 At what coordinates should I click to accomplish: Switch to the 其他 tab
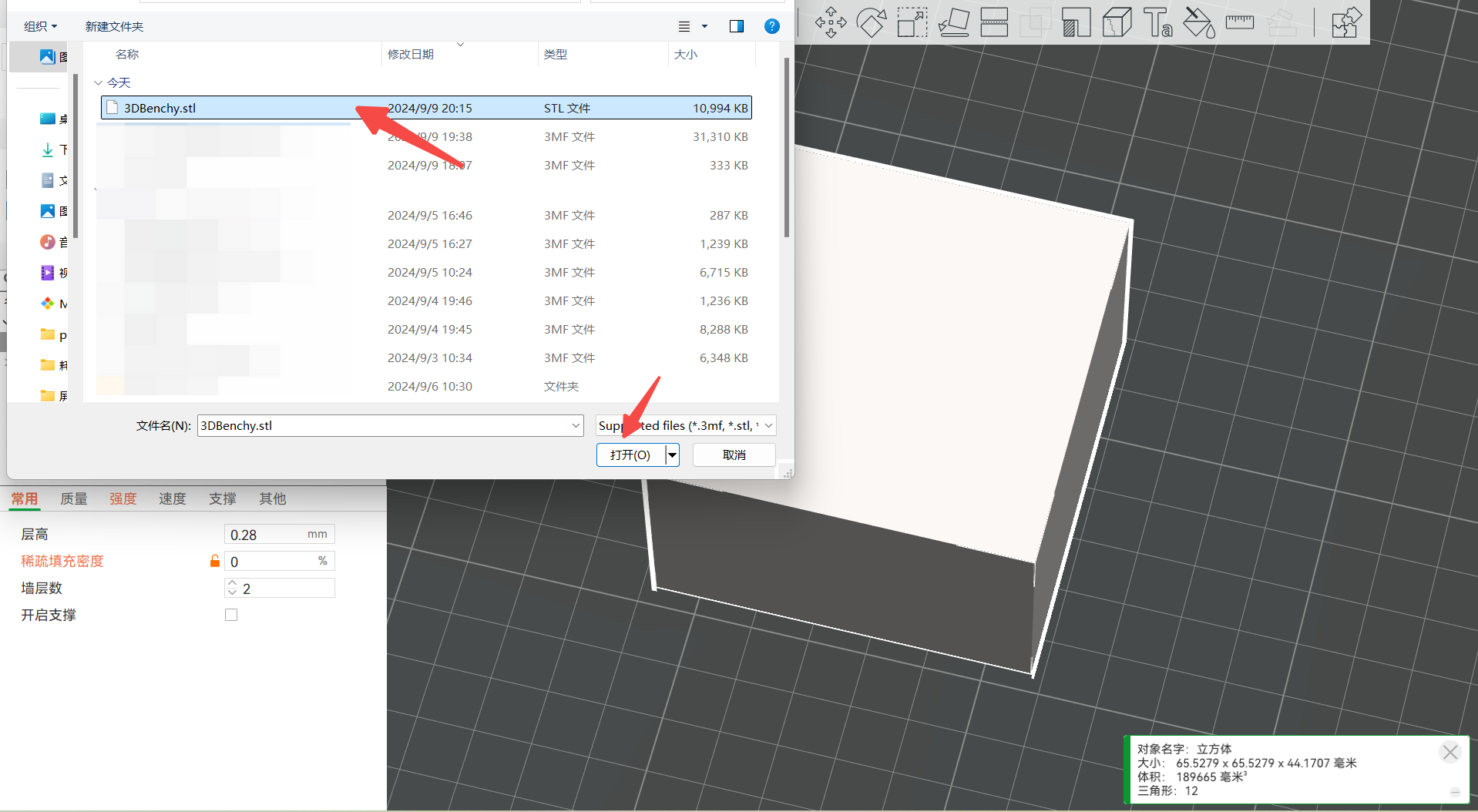point(273,498)
